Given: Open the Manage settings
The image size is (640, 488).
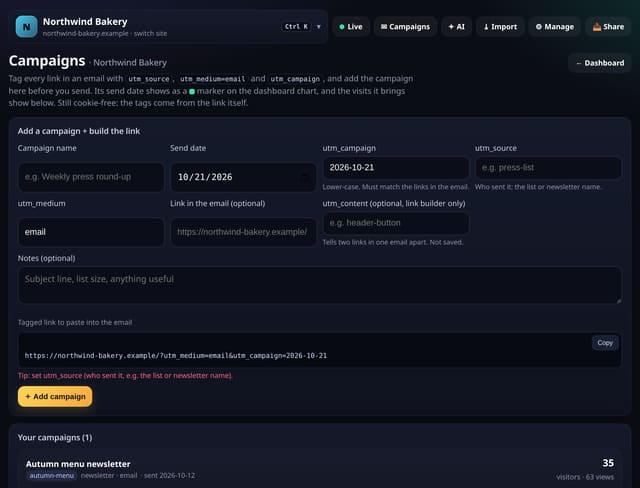Looking at the screenshot, I should [x=554, y=27].
